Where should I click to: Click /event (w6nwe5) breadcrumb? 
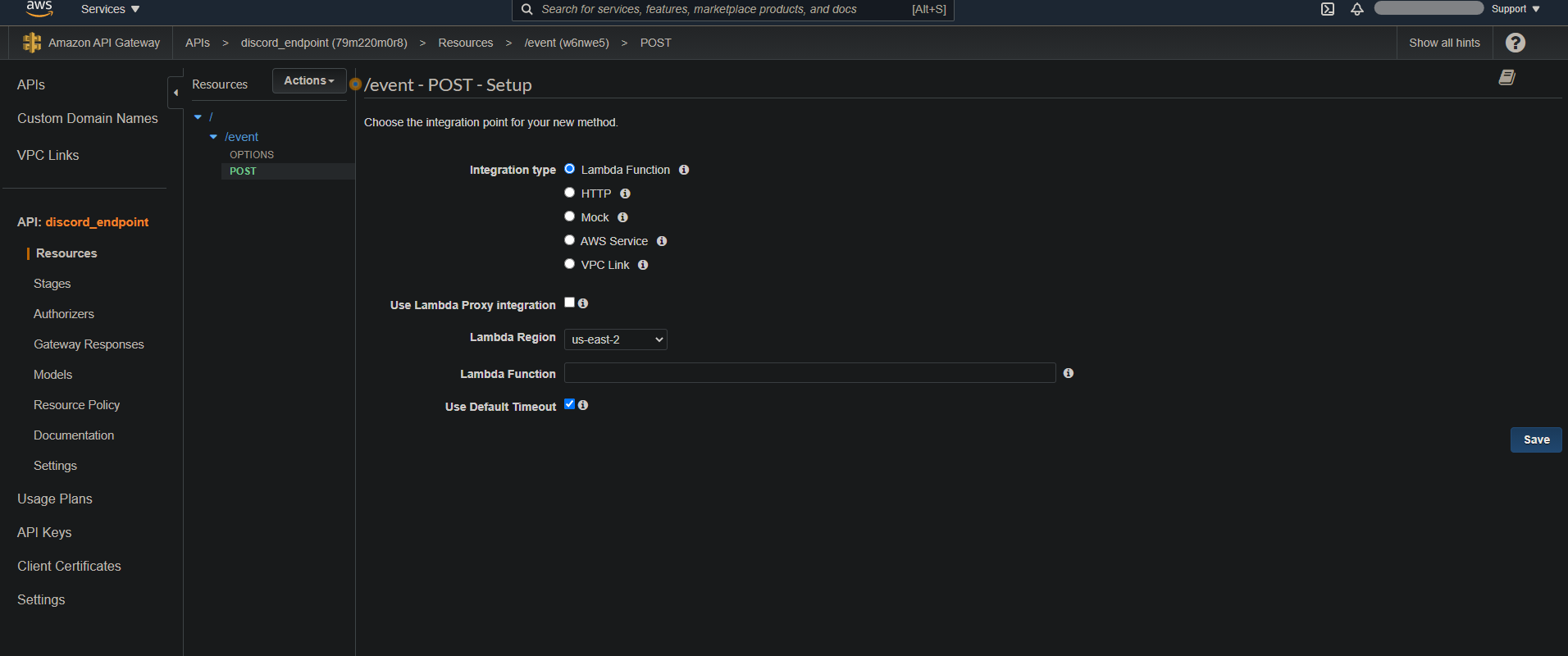[x=567, y=43]
